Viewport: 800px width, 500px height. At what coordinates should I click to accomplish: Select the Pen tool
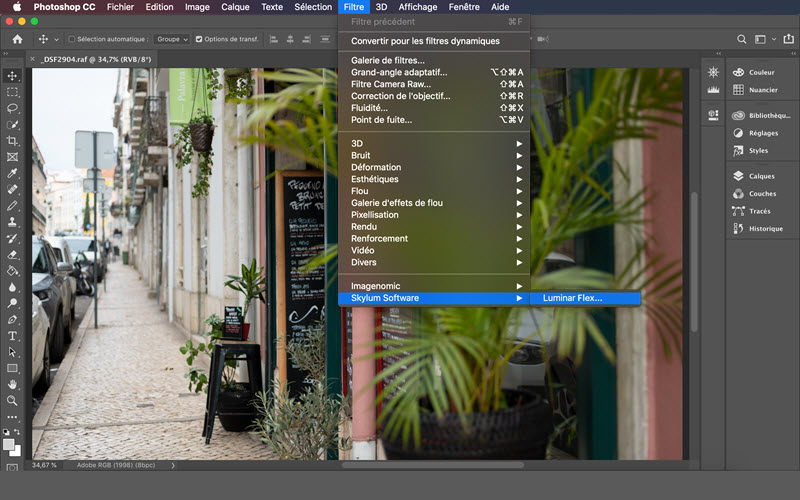point(12,319)
